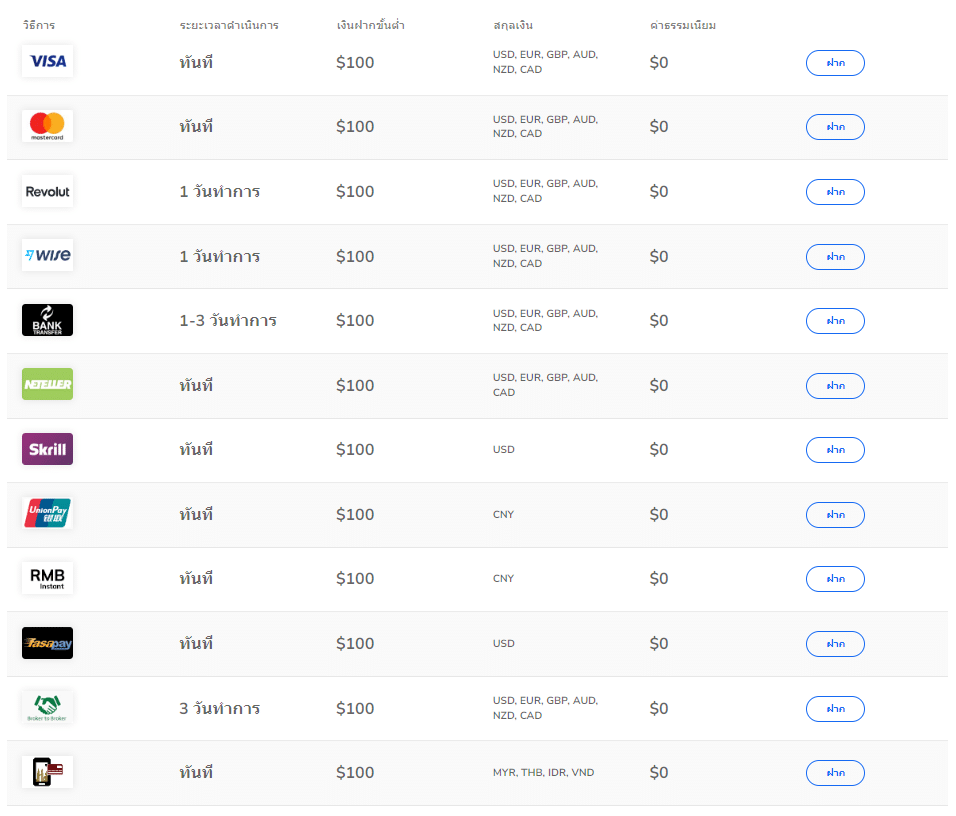Screen dimensions: 956x816
Task: Select the mobile local payment icon
Action: click(x=48, y=772)
